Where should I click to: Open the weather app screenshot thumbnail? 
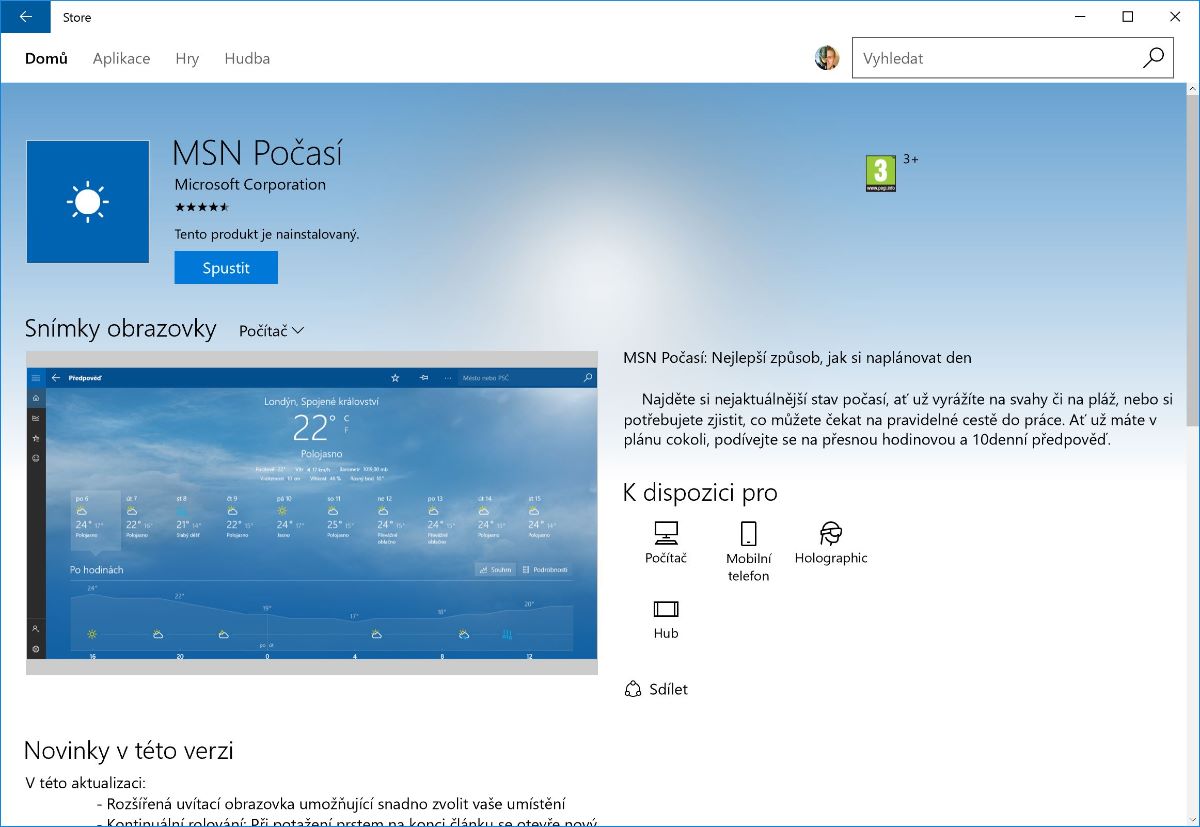click(x=311, y=512)
